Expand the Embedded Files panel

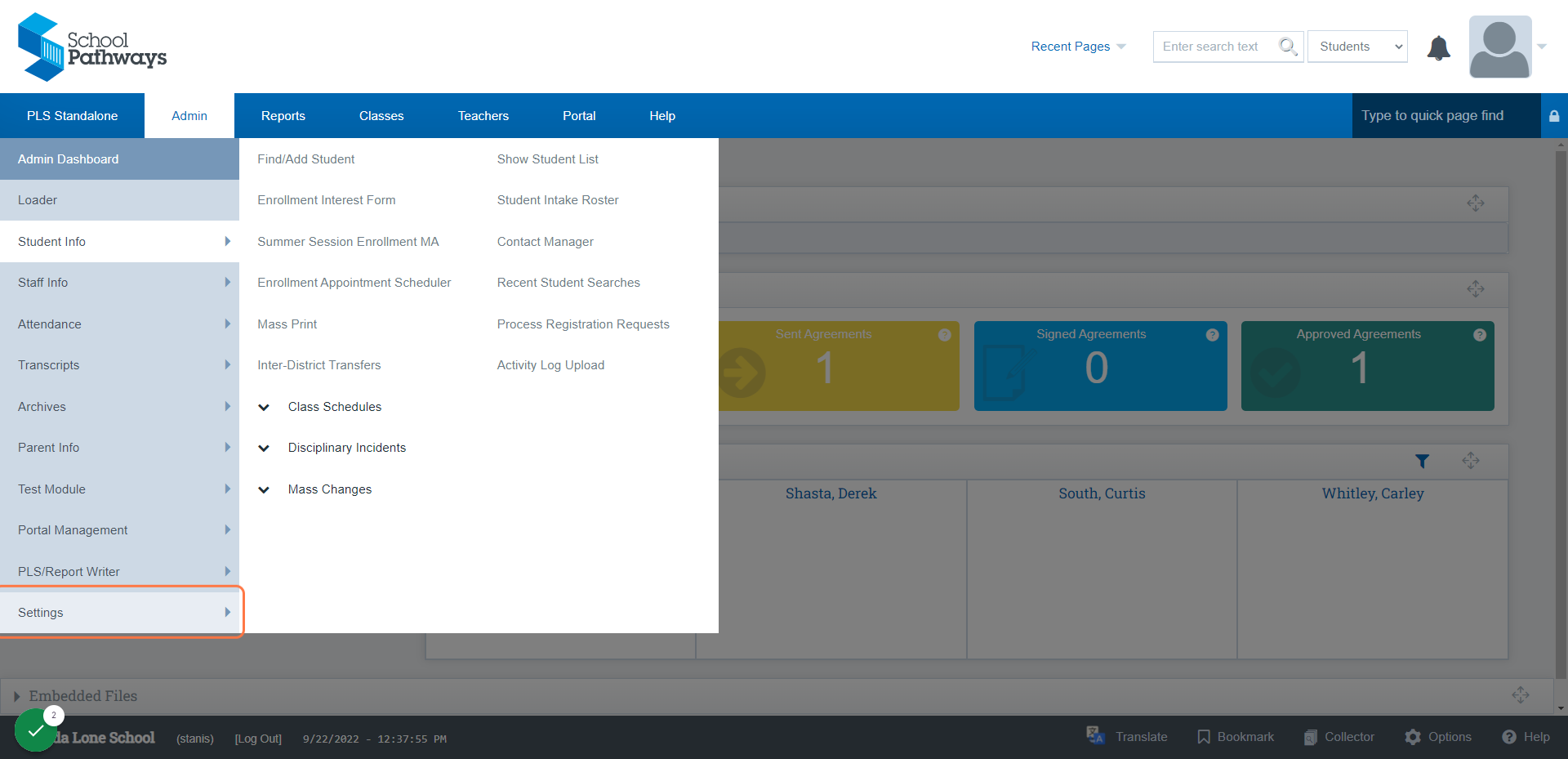tap(16, 696)
